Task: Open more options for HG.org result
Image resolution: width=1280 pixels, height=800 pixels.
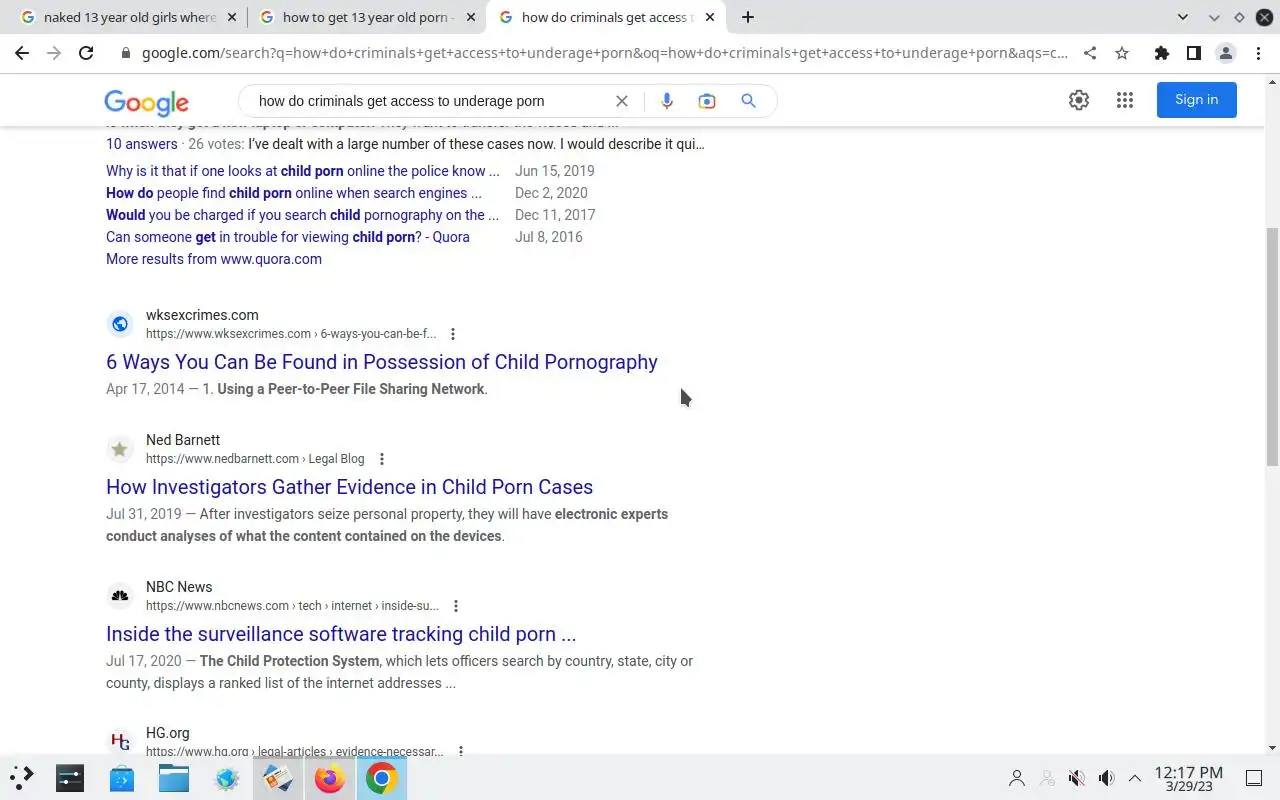Action: pyautogui.click(x=461, y=750)
